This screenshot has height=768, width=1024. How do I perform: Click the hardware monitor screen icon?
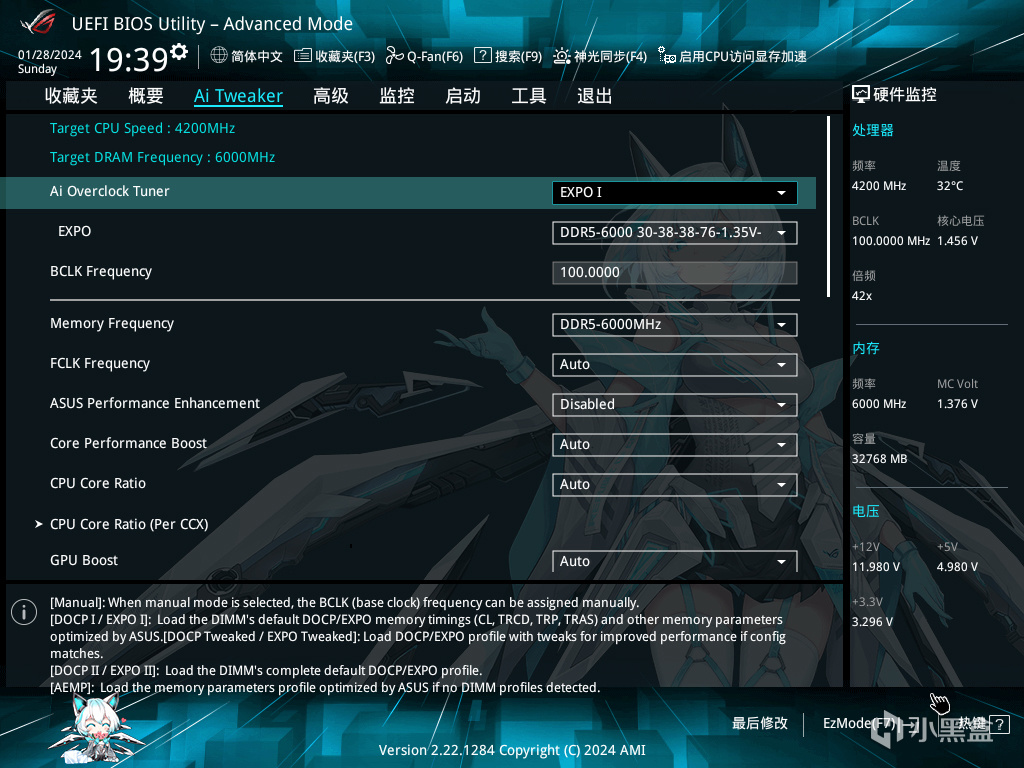click(861, 95)
